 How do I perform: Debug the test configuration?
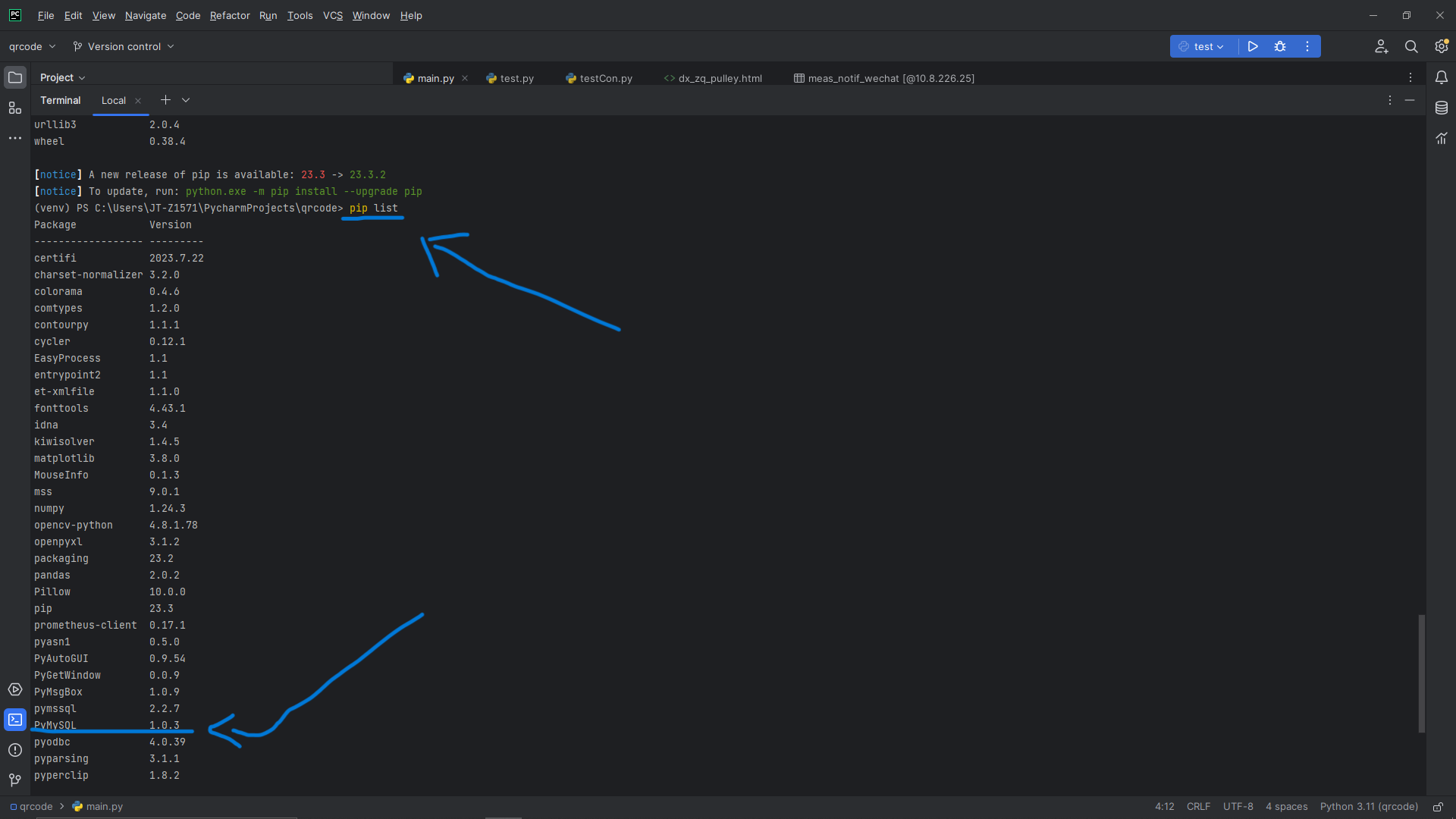point(1280,46)
